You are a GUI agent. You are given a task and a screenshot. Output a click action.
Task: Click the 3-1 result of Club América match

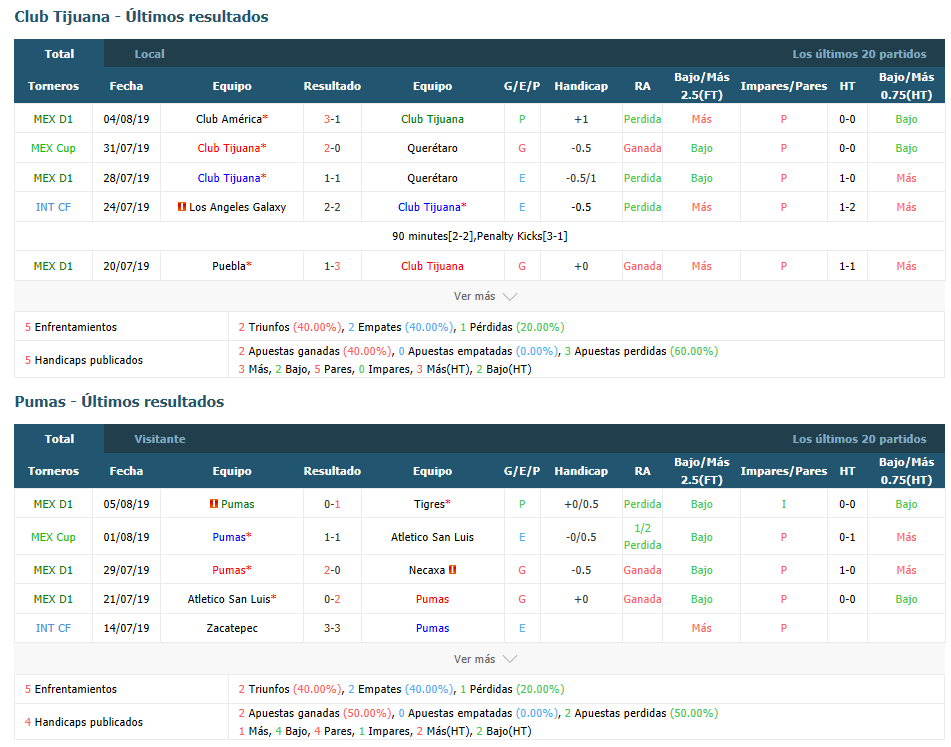332,119
